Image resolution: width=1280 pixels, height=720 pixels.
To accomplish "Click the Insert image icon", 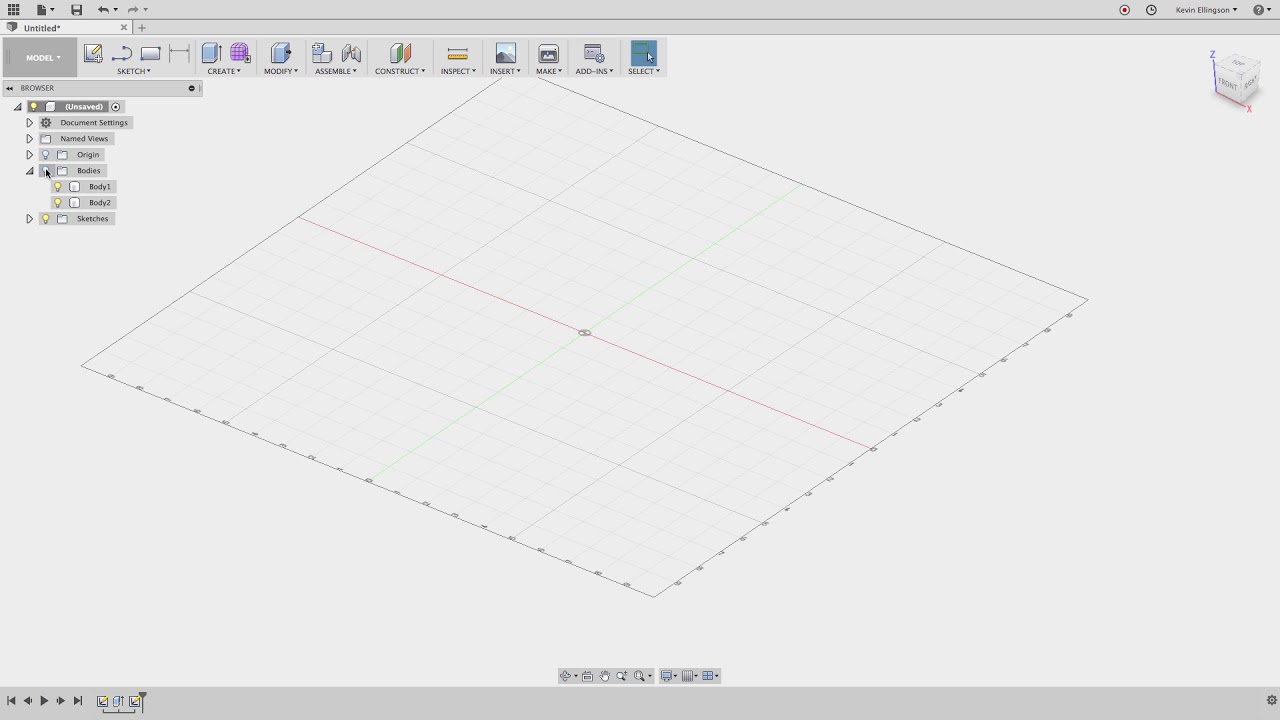I will tap(506, 54).
